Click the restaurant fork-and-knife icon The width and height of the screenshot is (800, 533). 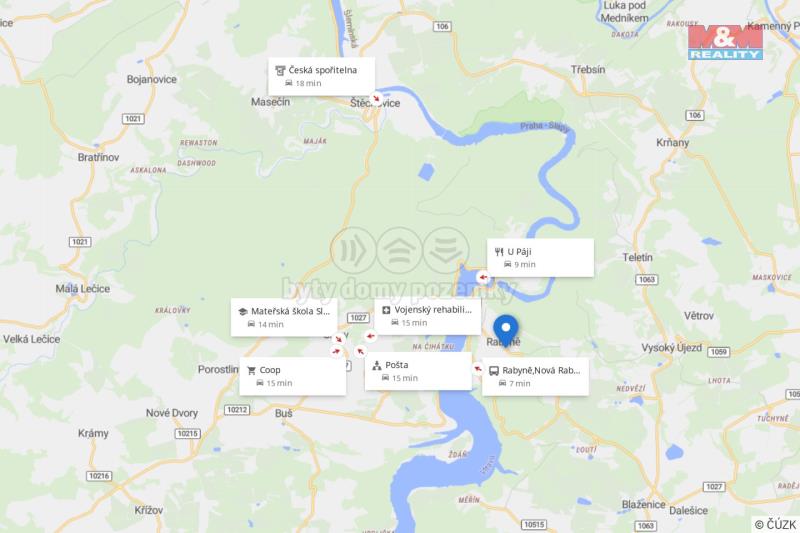tap(499, 251)
